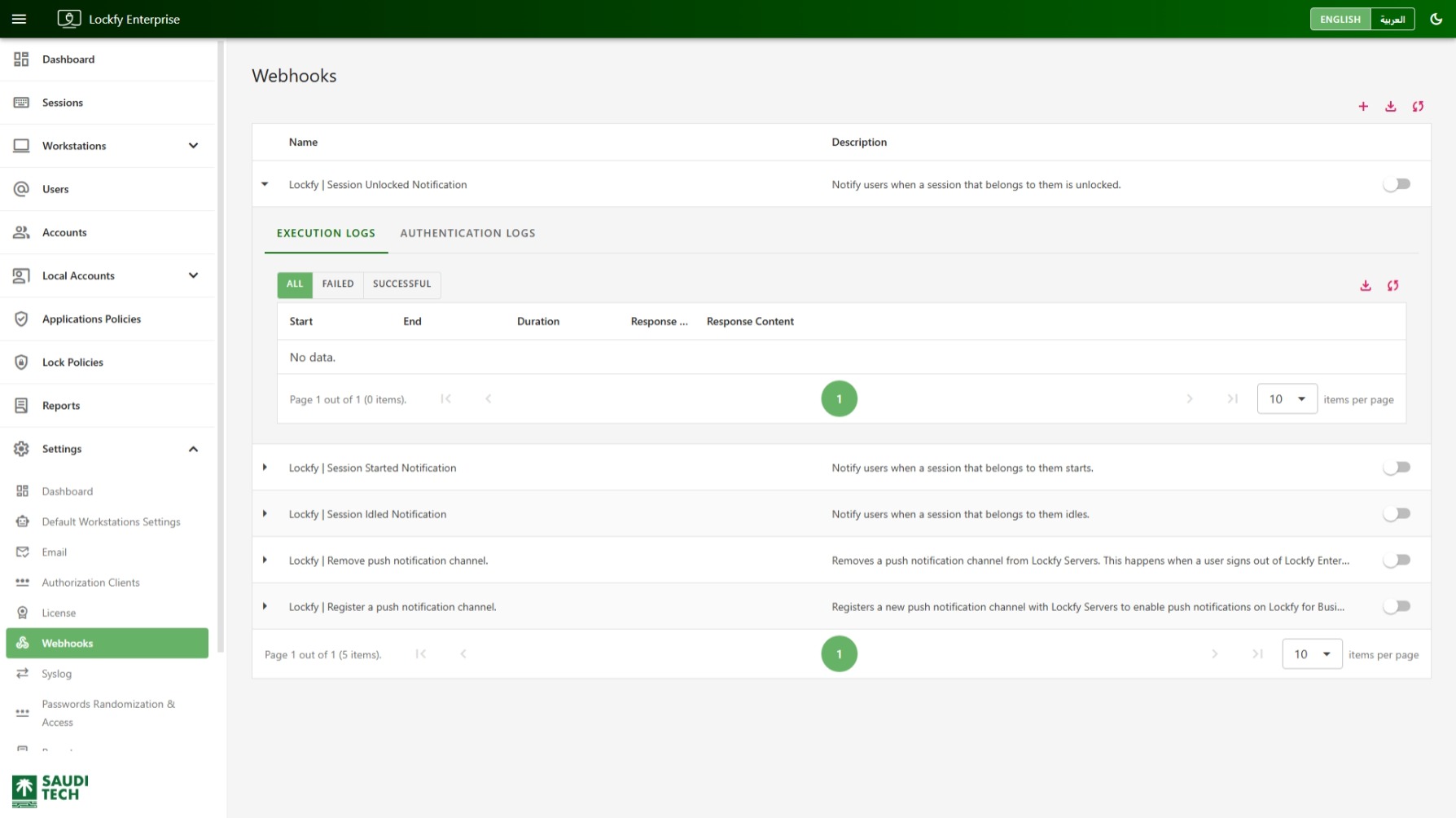Expand Remove push notification channel row
Screen dimensions: 1456x818
tap(265, 561)
